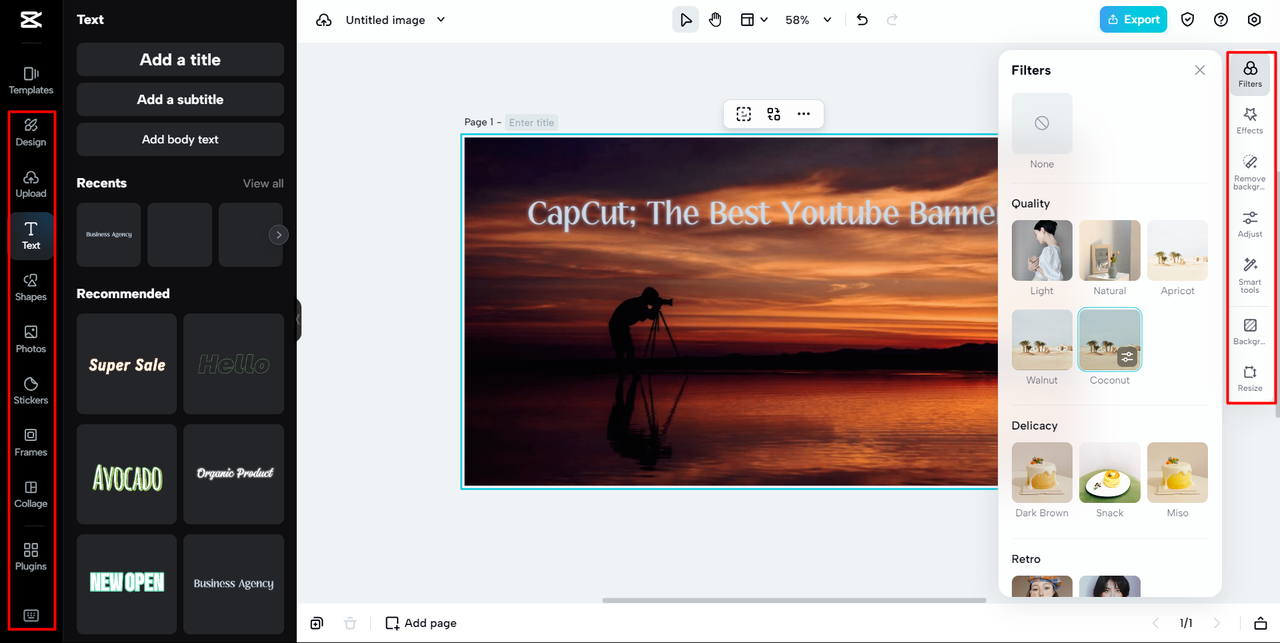The width and height of the screenshot is (1280, 643).
Task: Select the hand pan tool
Action: click(x=716, y=20)
